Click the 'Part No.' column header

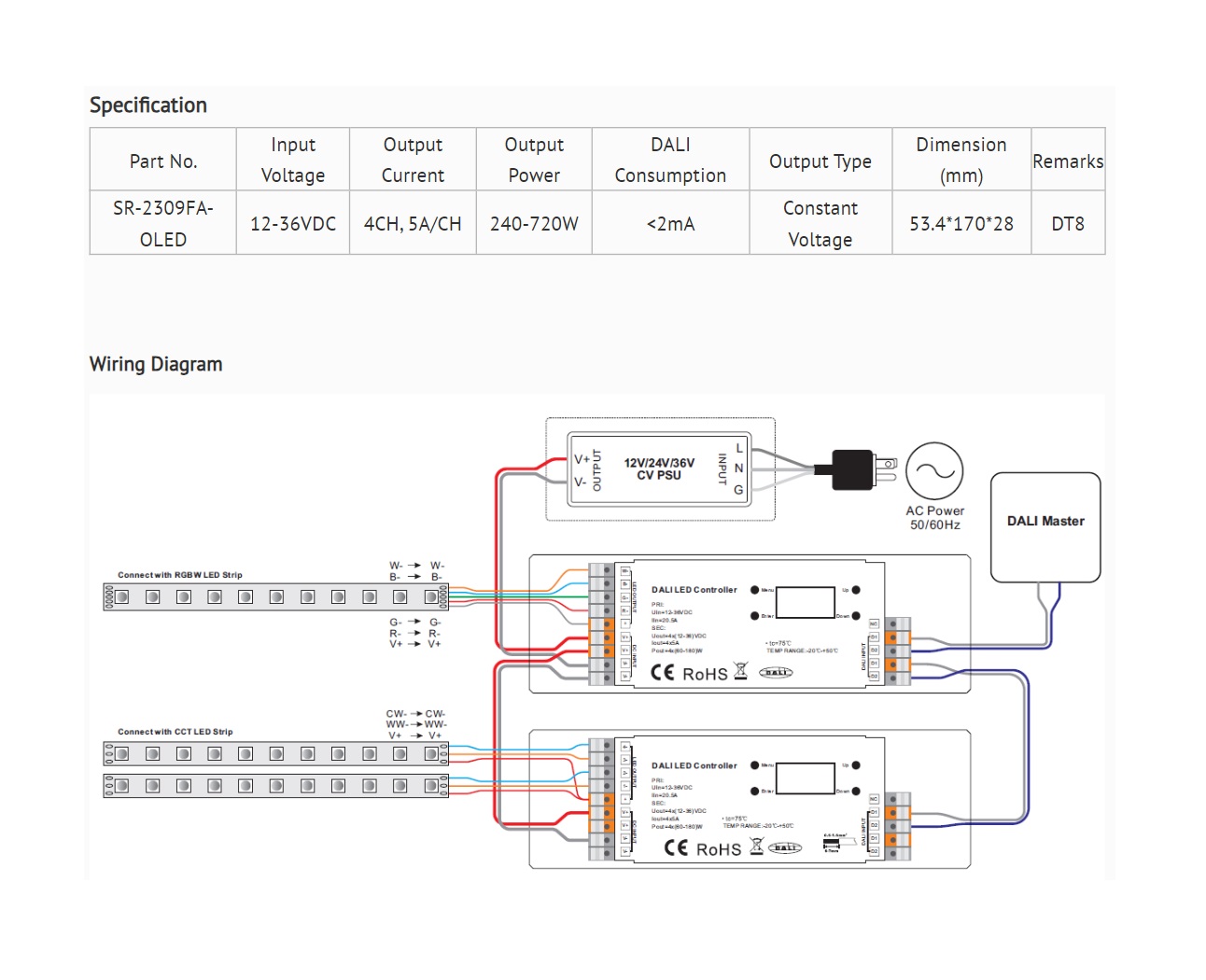(163, 161)
